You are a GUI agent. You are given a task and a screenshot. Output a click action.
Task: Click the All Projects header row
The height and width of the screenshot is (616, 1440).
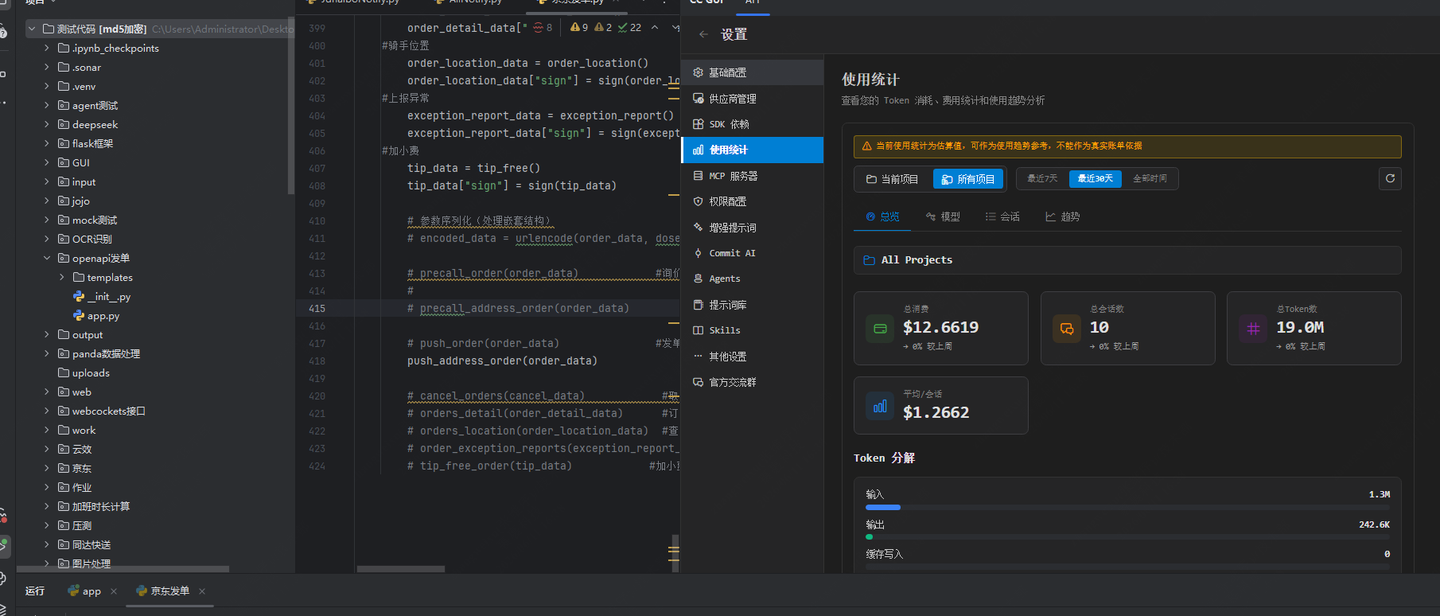1127,260
